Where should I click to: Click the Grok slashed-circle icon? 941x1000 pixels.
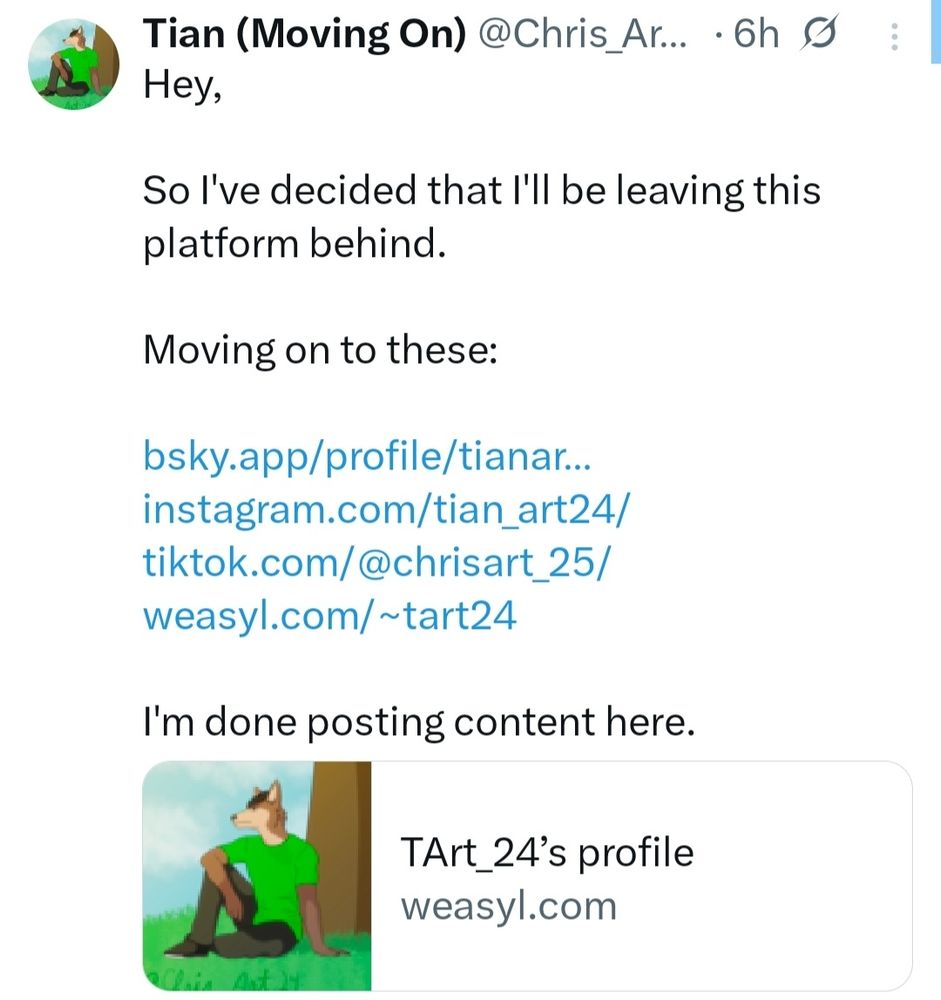pyautogui.click(x=818, y=35)
